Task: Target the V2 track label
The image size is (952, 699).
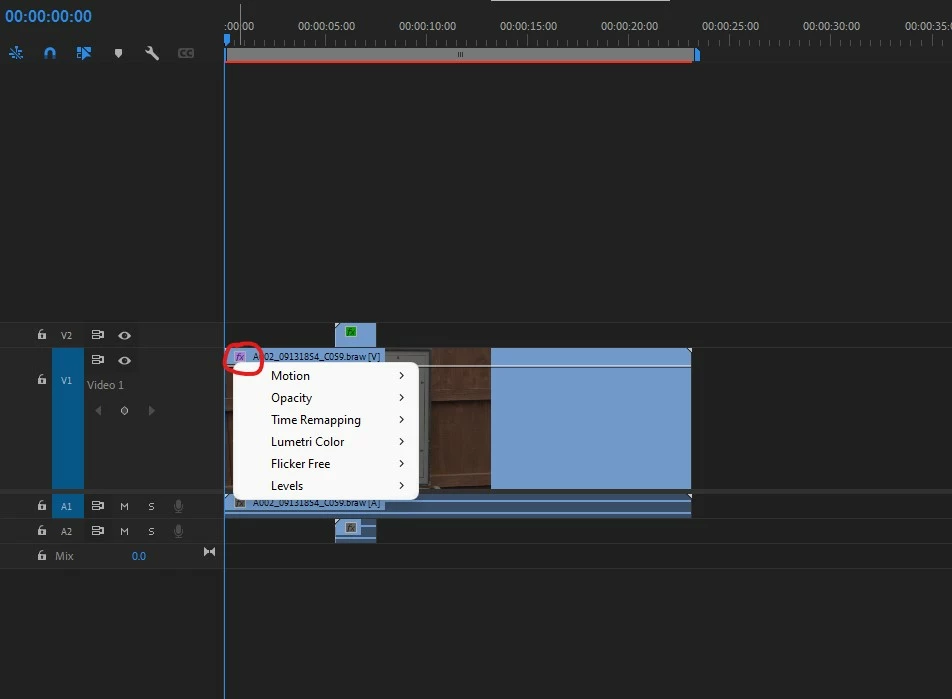Action: pyautogui.click(x=66, y=335)
